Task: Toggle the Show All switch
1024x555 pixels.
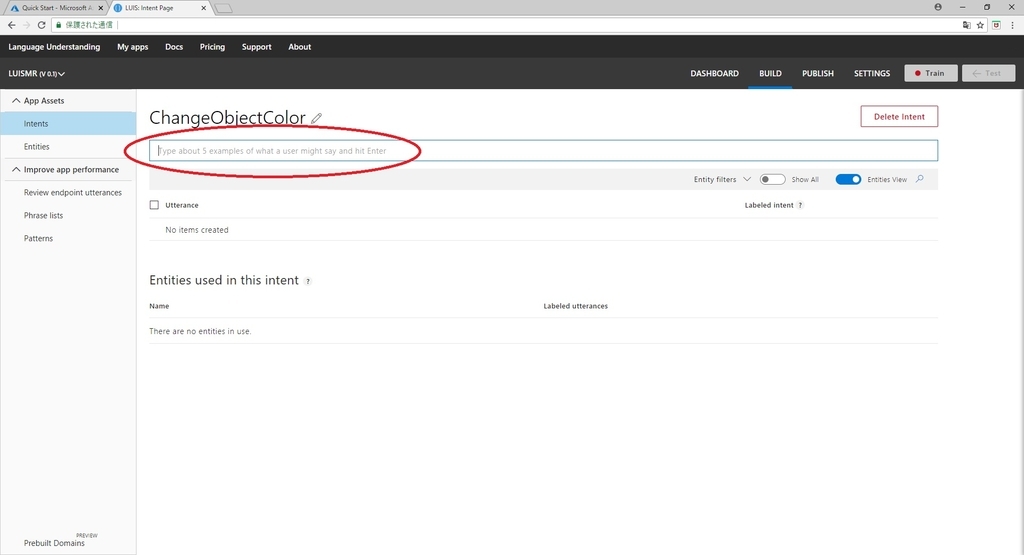Action: coord(772,179)
